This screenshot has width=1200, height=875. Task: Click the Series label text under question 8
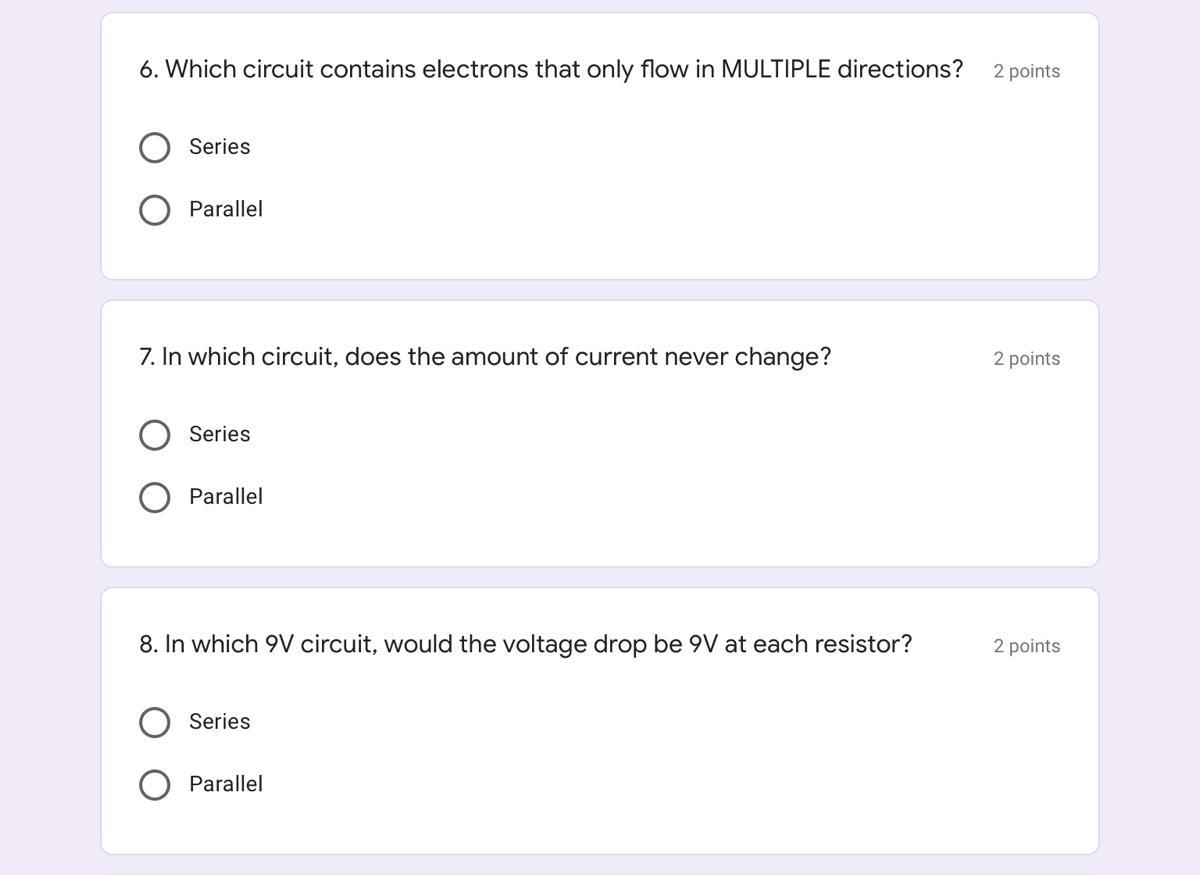pos(219,721)
